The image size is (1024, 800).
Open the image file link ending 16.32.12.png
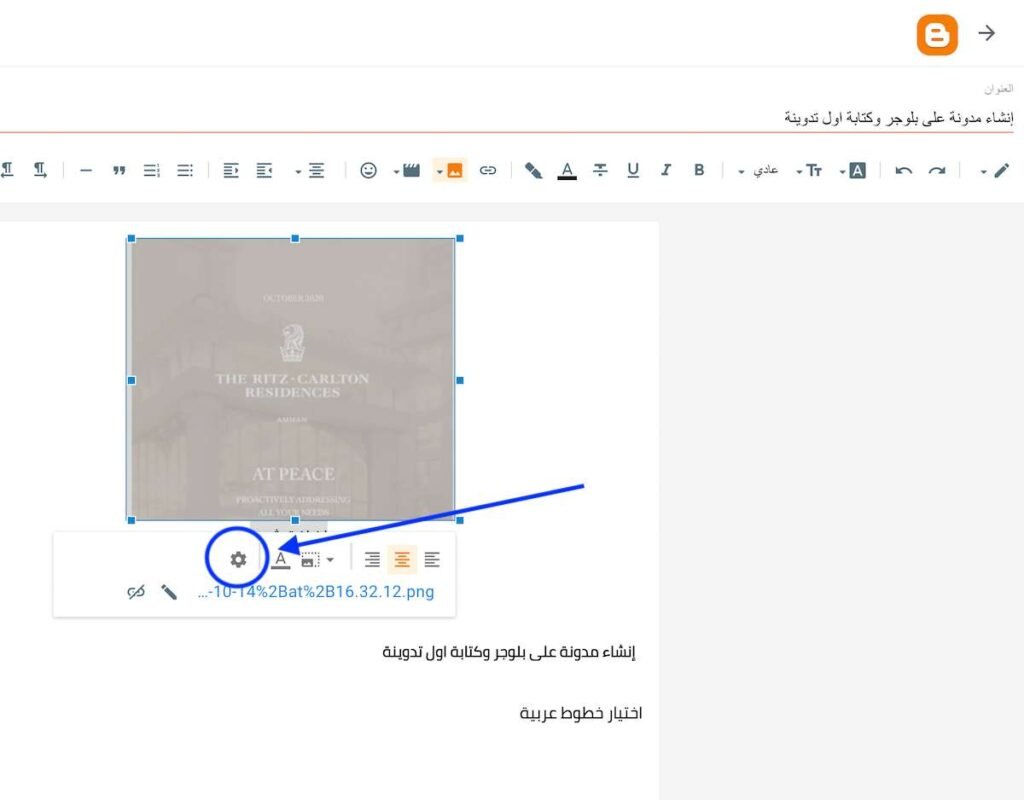[316, 592]
